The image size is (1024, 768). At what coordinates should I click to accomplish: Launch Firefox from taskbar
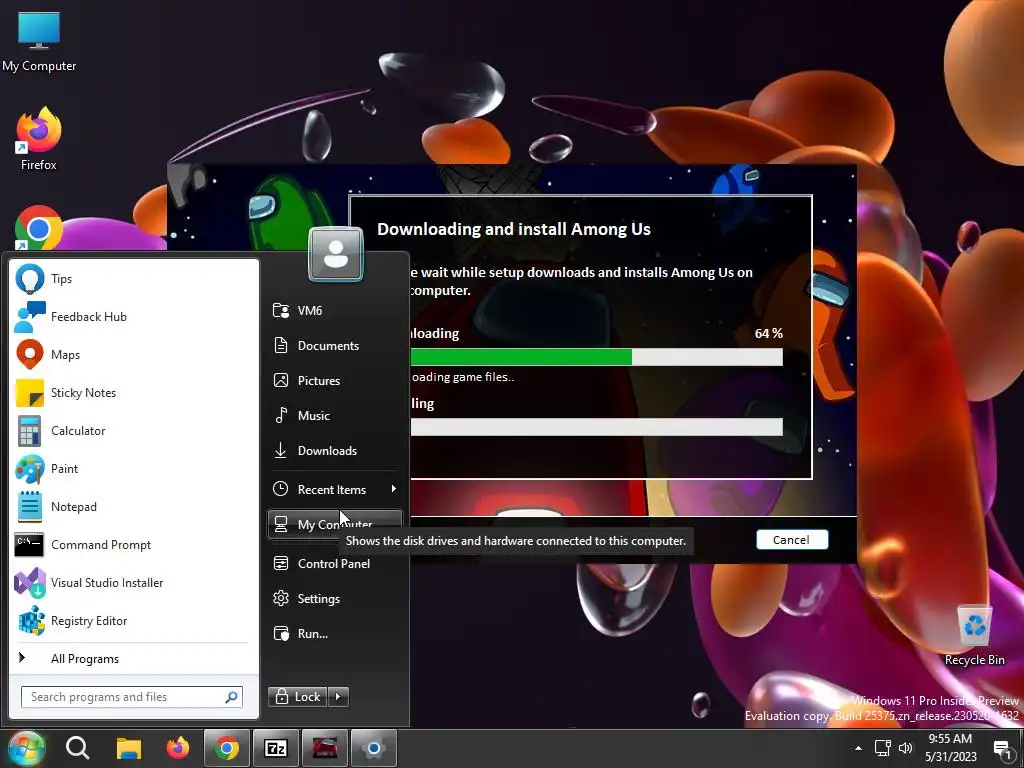coord(178,748)
